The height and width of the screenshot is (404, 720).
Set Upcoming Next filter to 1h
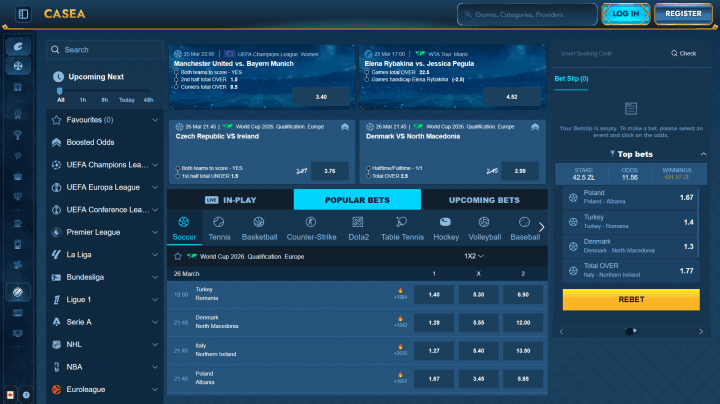tap(83, 100)
